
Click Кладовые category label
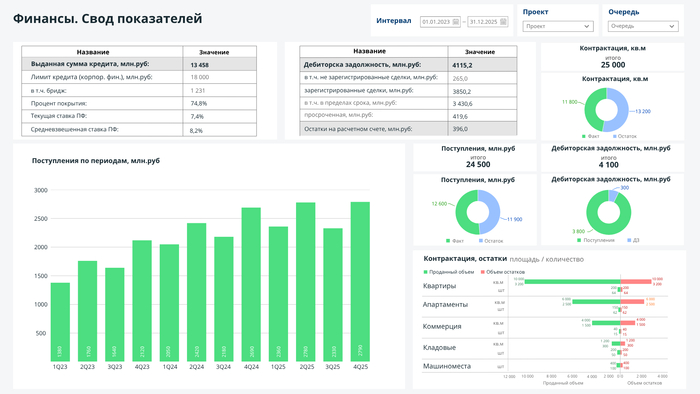click(439, 347)
